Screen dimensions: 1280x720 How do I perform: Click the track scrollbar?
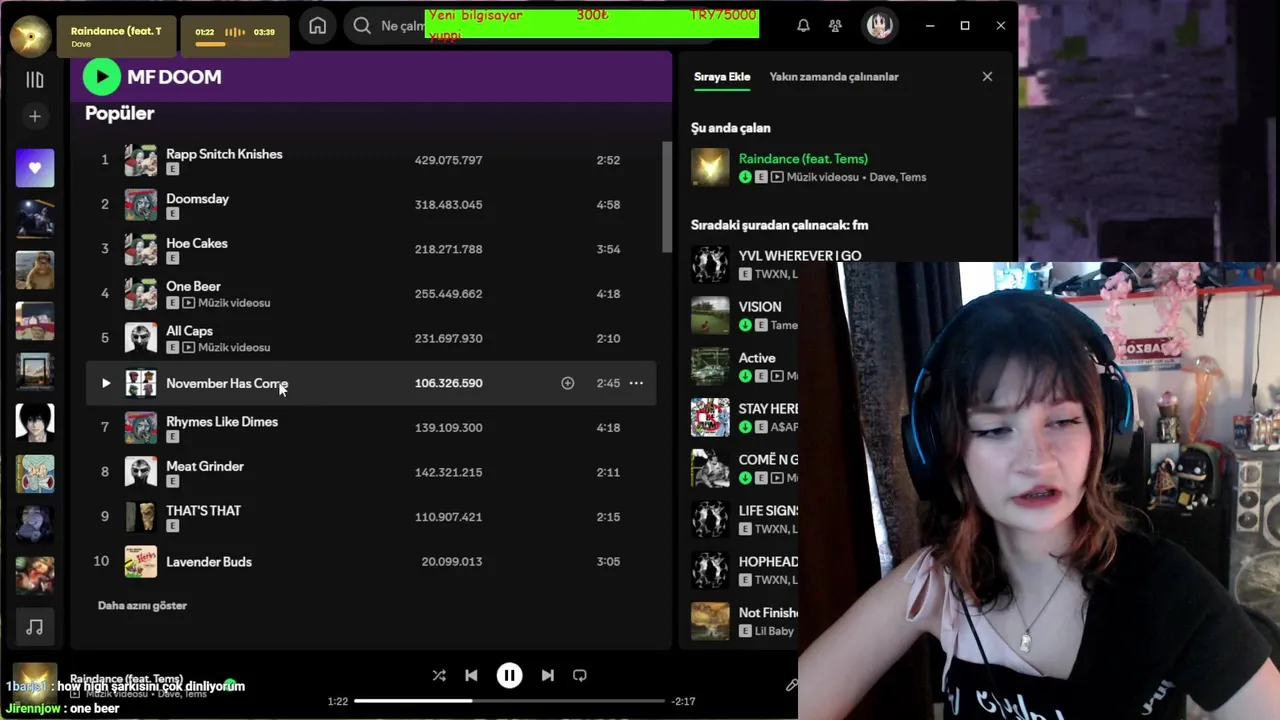(x=667, y=197)
